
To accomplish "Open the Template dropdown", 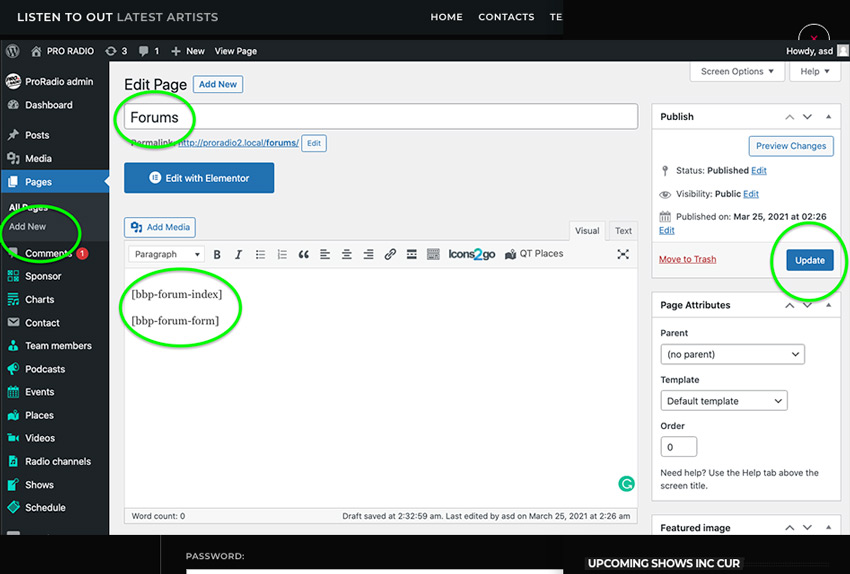I will 724,401.
